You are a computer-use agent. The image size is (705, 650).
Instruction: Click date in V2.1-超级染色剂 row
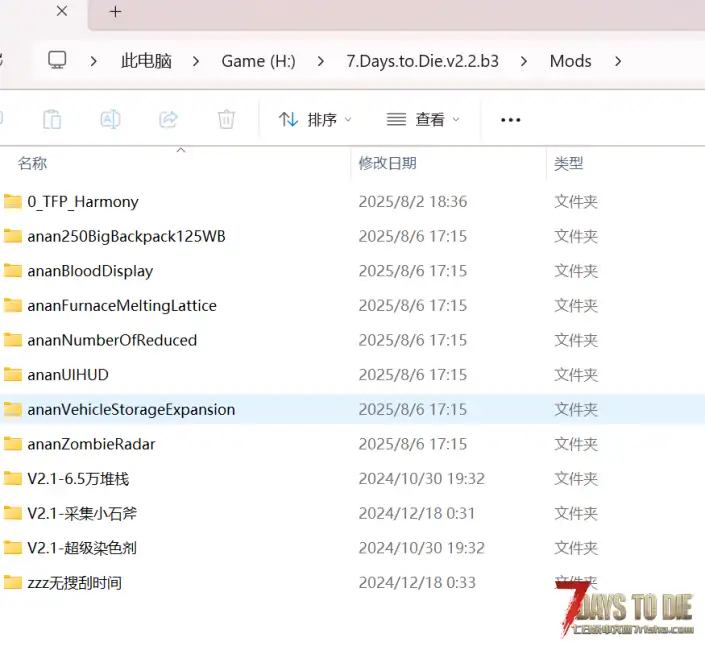click(422, 548)
